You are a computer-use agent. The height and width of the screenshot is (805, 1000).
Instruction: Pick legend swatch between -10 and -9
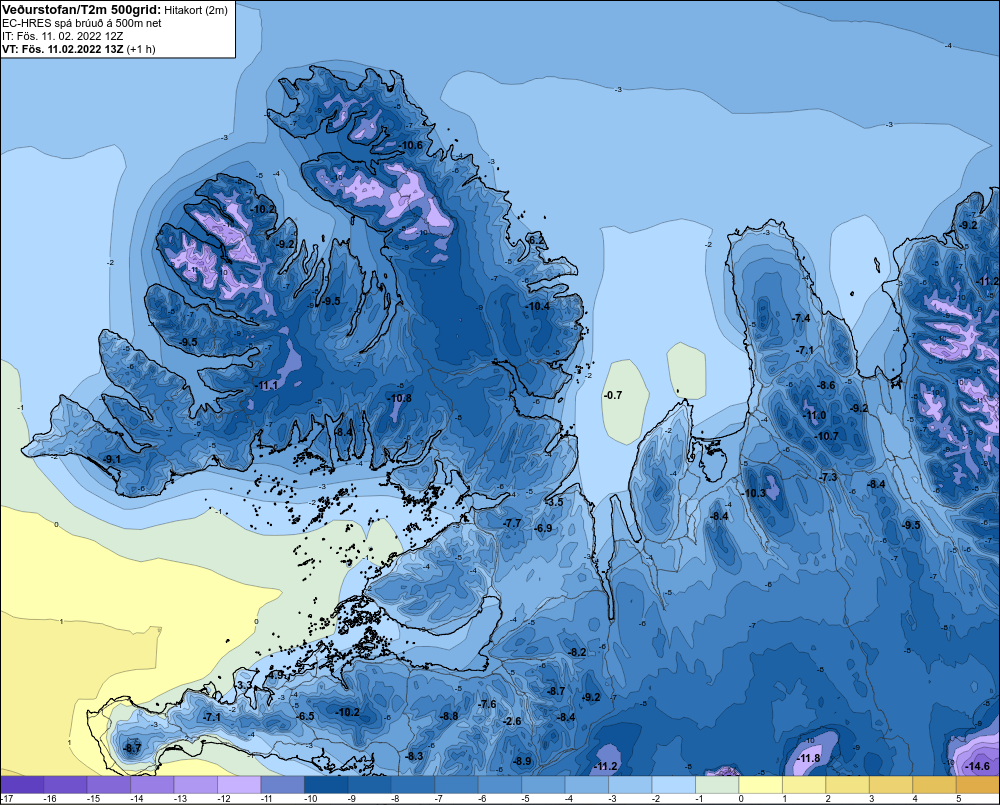tap(326, 785)
